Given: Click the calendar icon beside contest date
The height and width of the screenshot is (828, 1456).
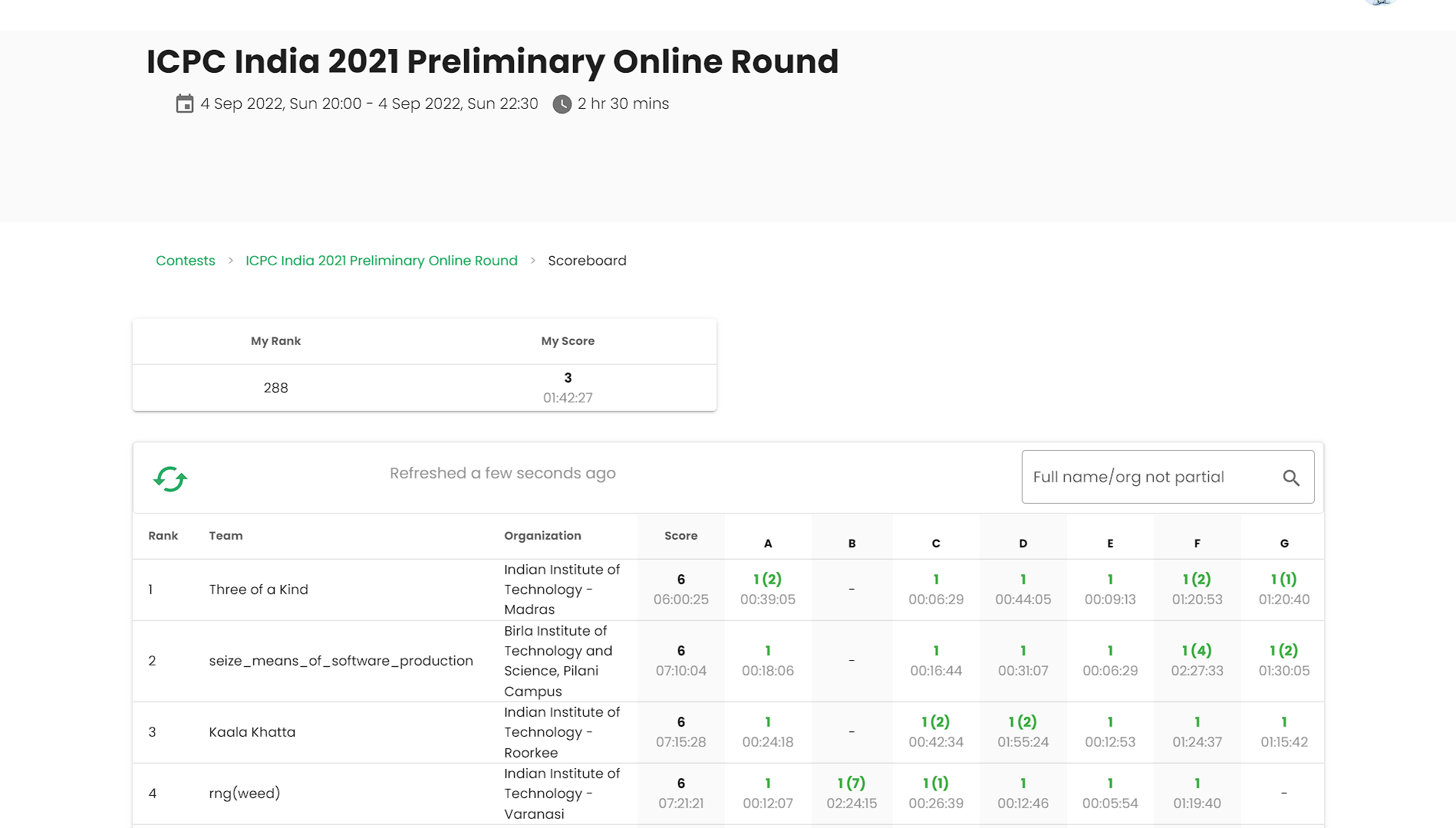Looking at the screenshot, I should pyautogui.click(x=185, y=103).
